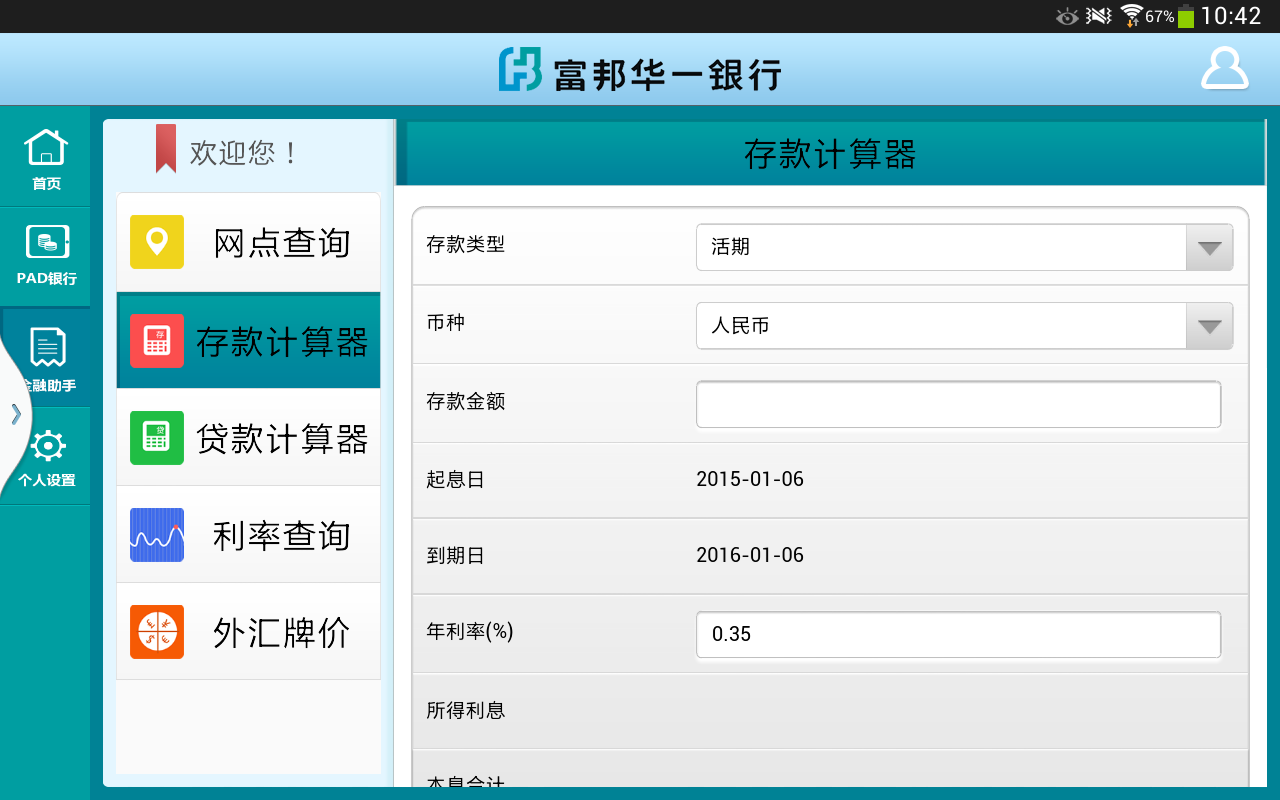The width and height of the screenshot is (1280, 800).
Task: Tap the Wi-Fi status bar icon
Action: (1131, 16)
